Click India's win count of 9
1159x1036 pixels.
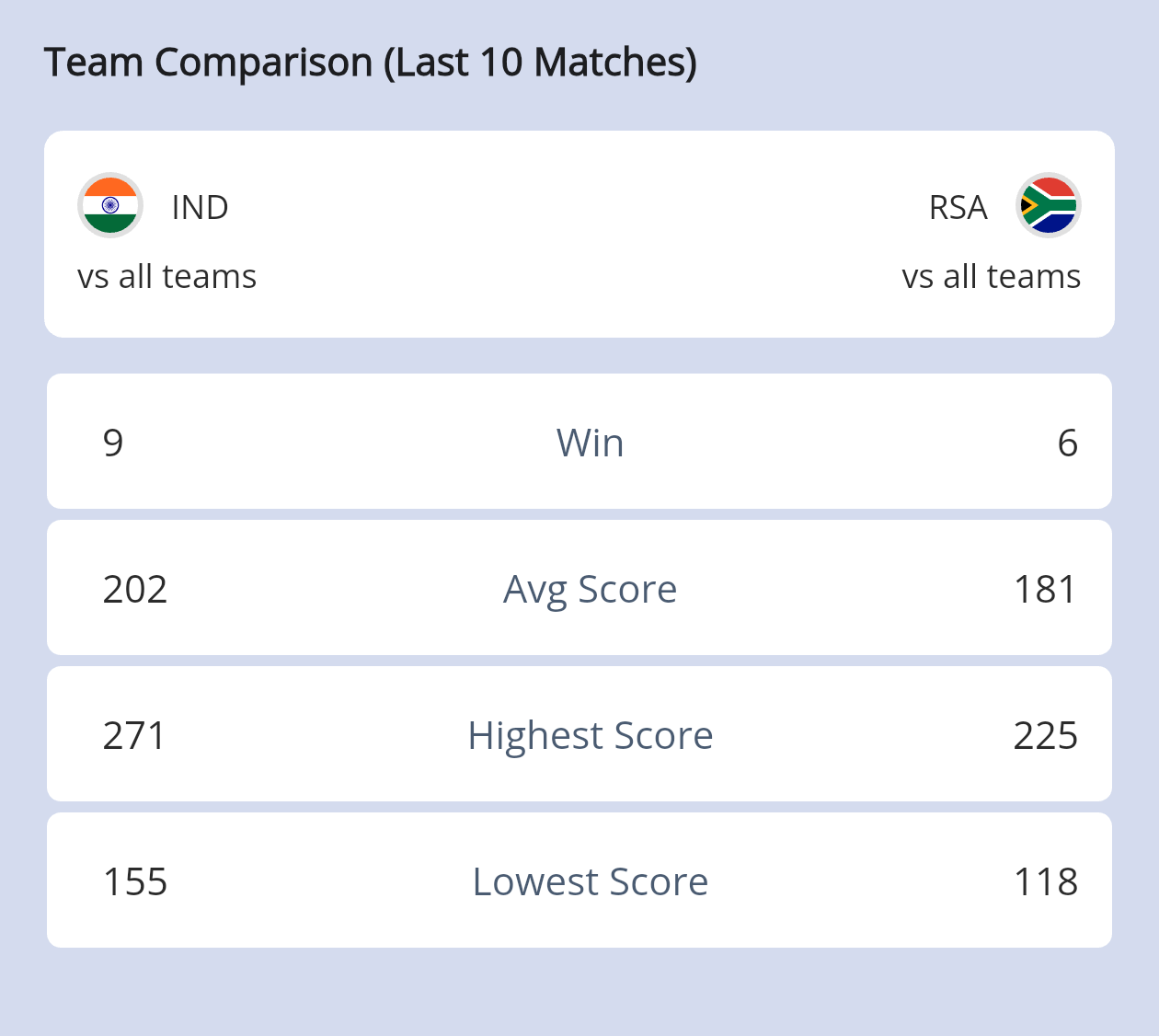[113, 443]
